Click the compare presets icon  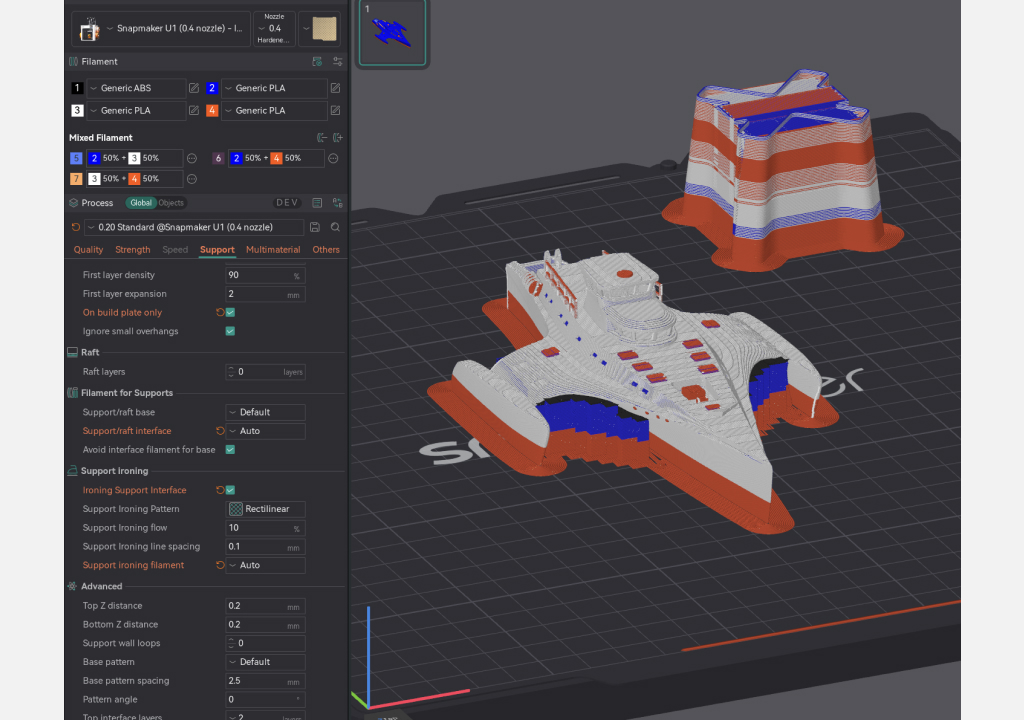click(338, 203)
